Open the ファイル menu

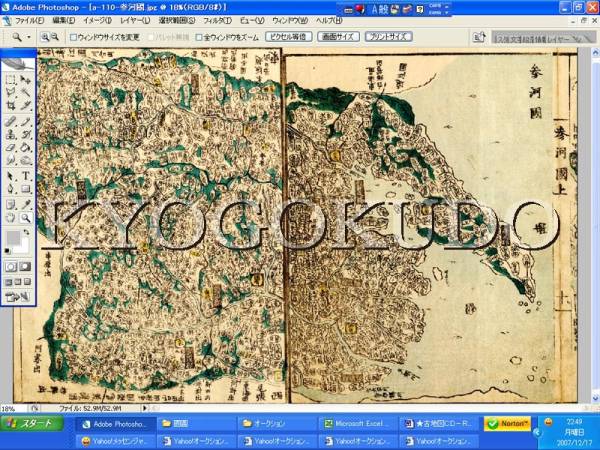coord(29,21)
